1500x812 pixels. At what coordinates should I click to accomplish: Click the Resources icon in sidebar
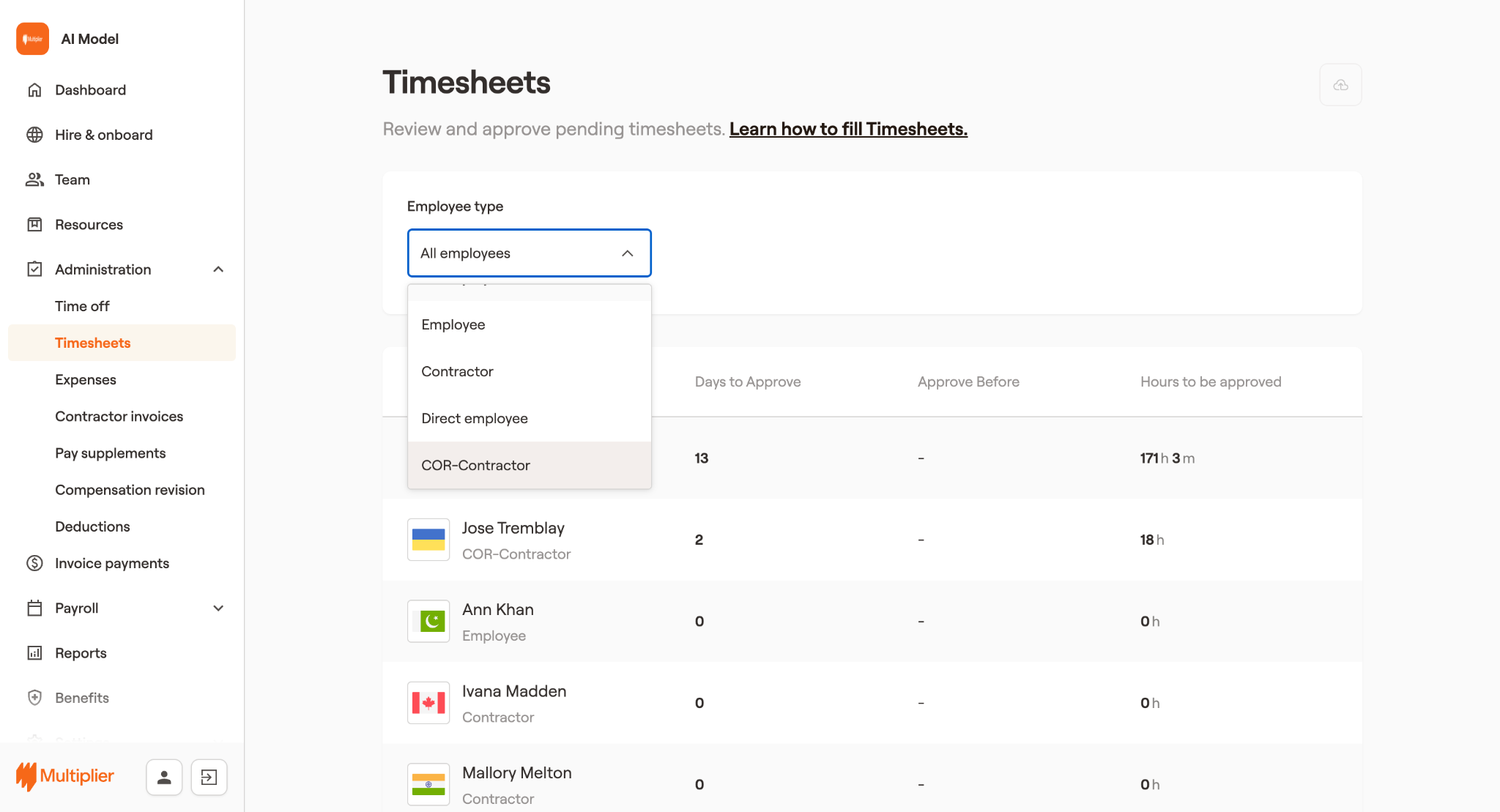tap(34, 225)
